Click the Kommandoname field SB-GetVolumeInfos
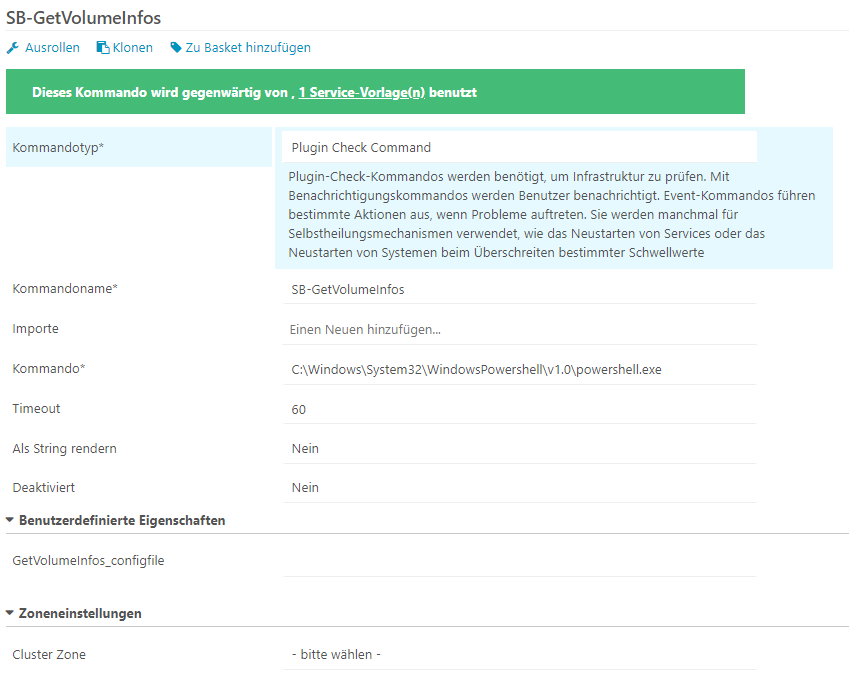849x689 pixels. pyautogui.click(x=519, y=289)
